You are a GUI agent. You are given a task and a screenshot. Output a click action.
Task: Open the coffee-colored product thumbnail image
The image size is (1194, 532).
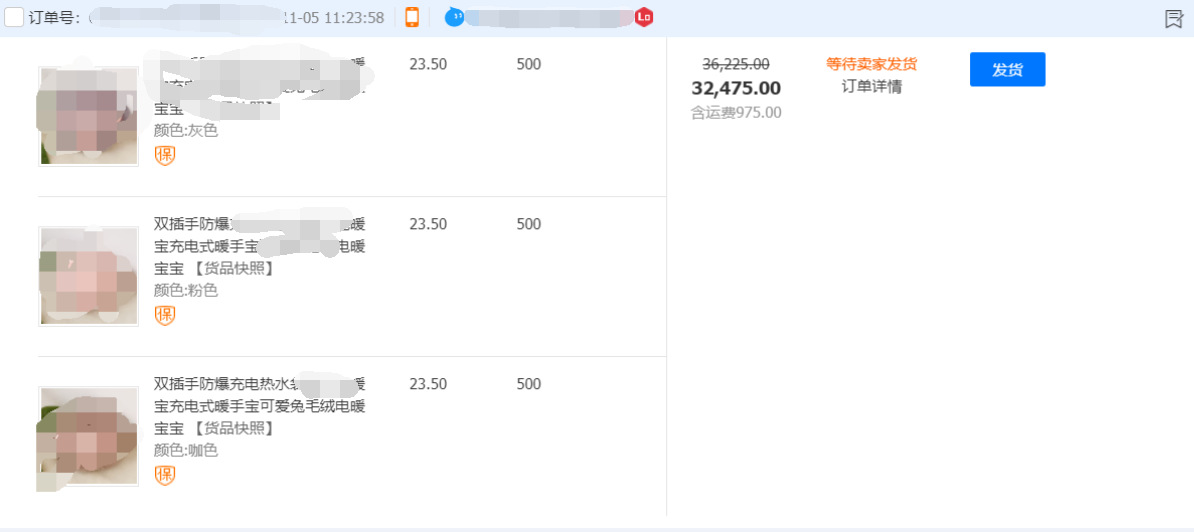[88, 436]
